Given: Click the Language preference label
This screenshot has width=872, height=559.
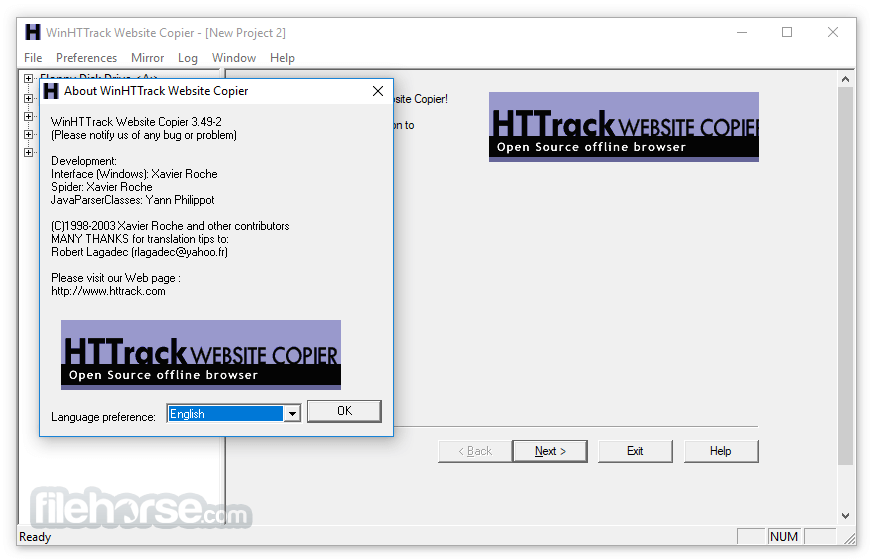Looking at the screenshot, I should coord(103,417).
